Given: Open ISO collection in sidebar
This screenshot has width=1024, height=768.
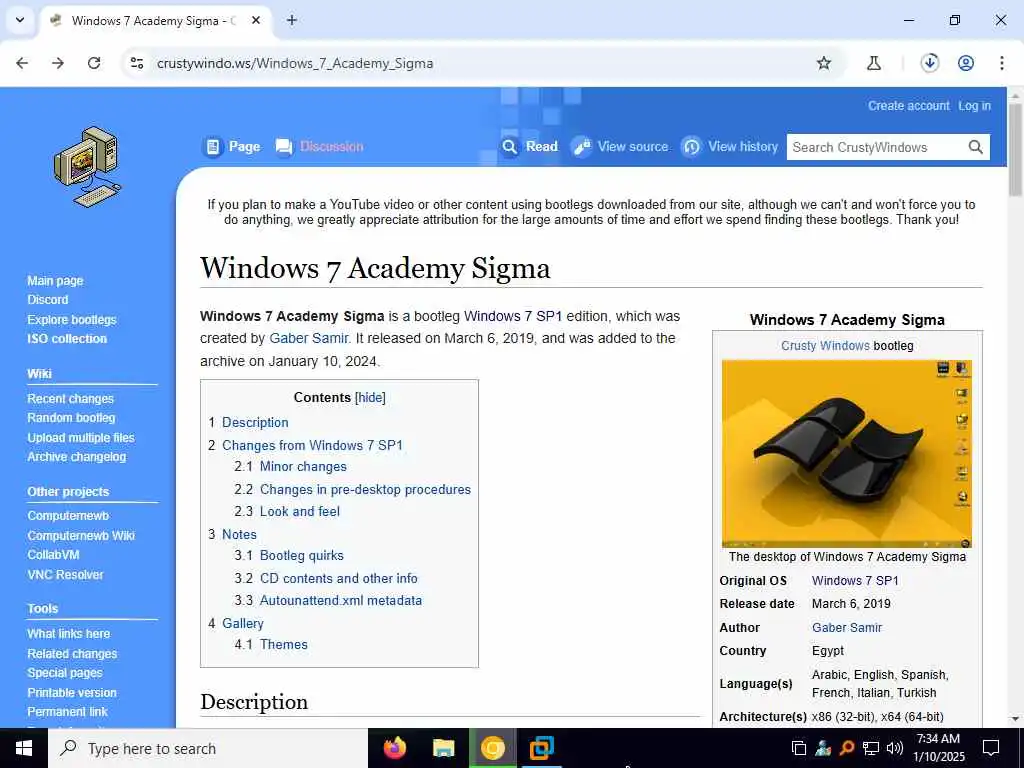Looking at the screenshot, I should point(67,339).
